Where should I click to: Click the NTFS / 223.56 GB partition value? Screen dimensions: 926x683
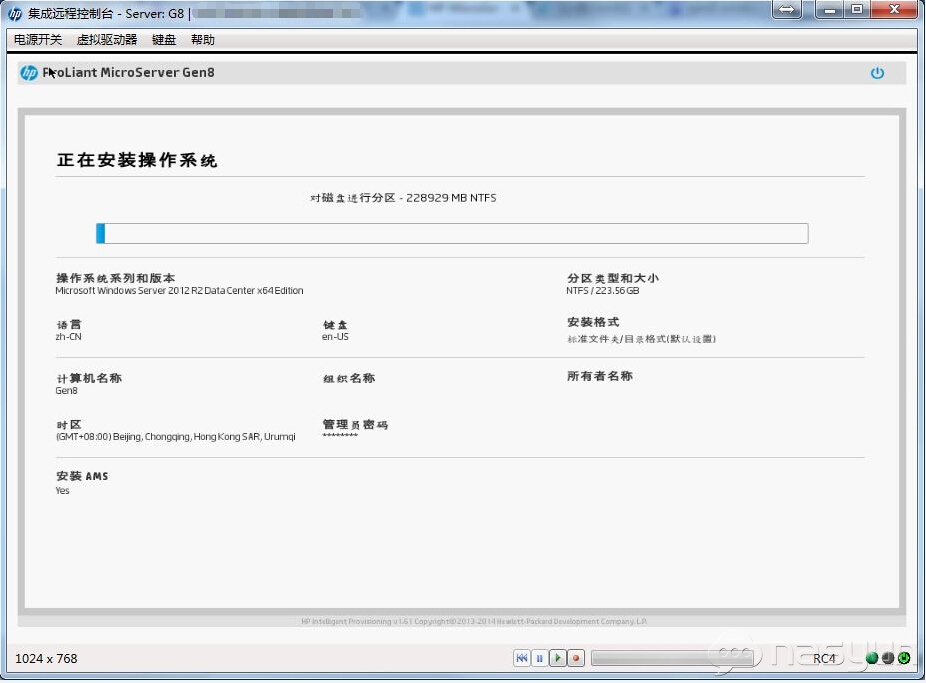pos(602,290)
